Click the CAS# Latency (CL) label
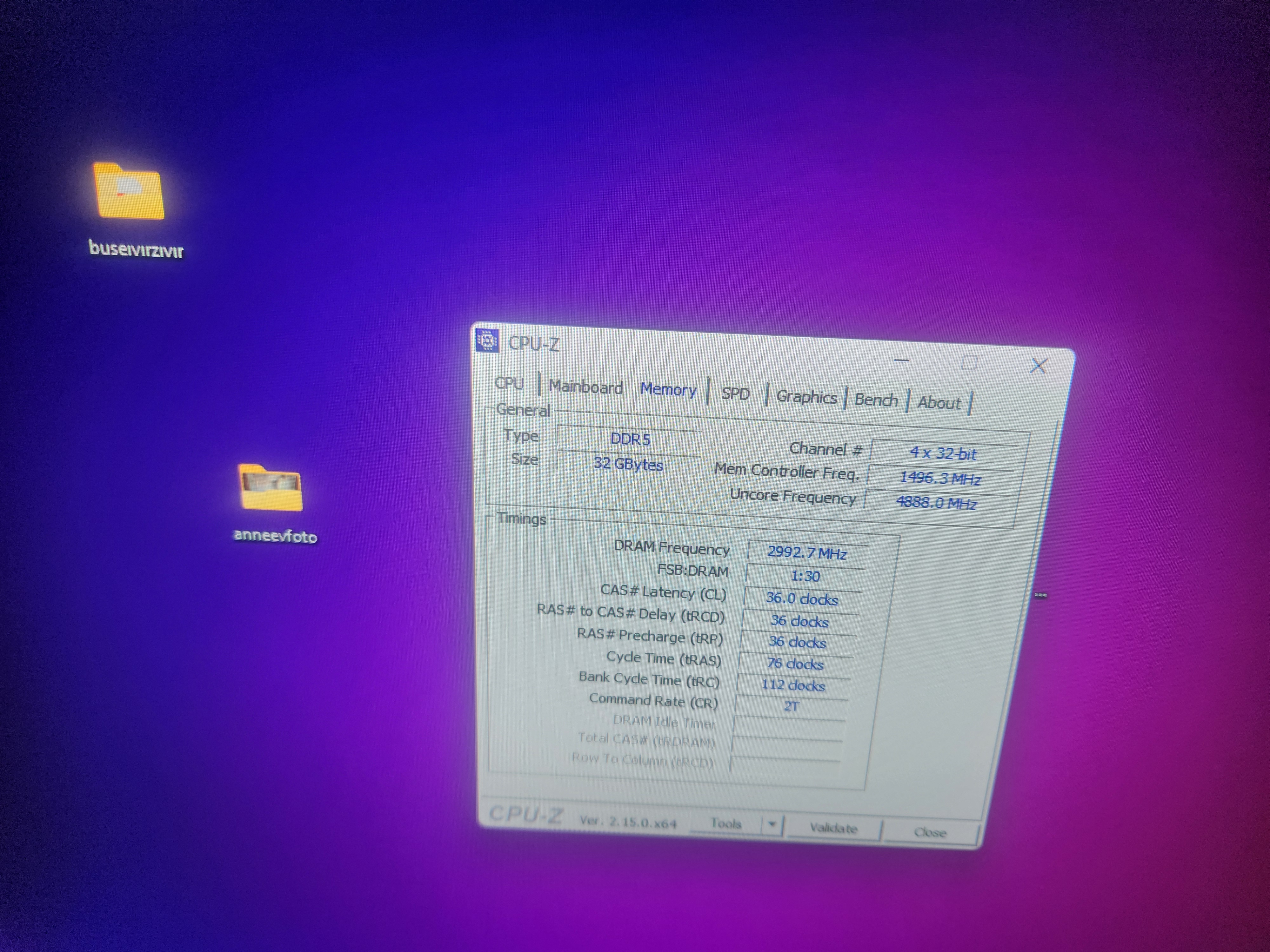 click(x=663, y=592)
